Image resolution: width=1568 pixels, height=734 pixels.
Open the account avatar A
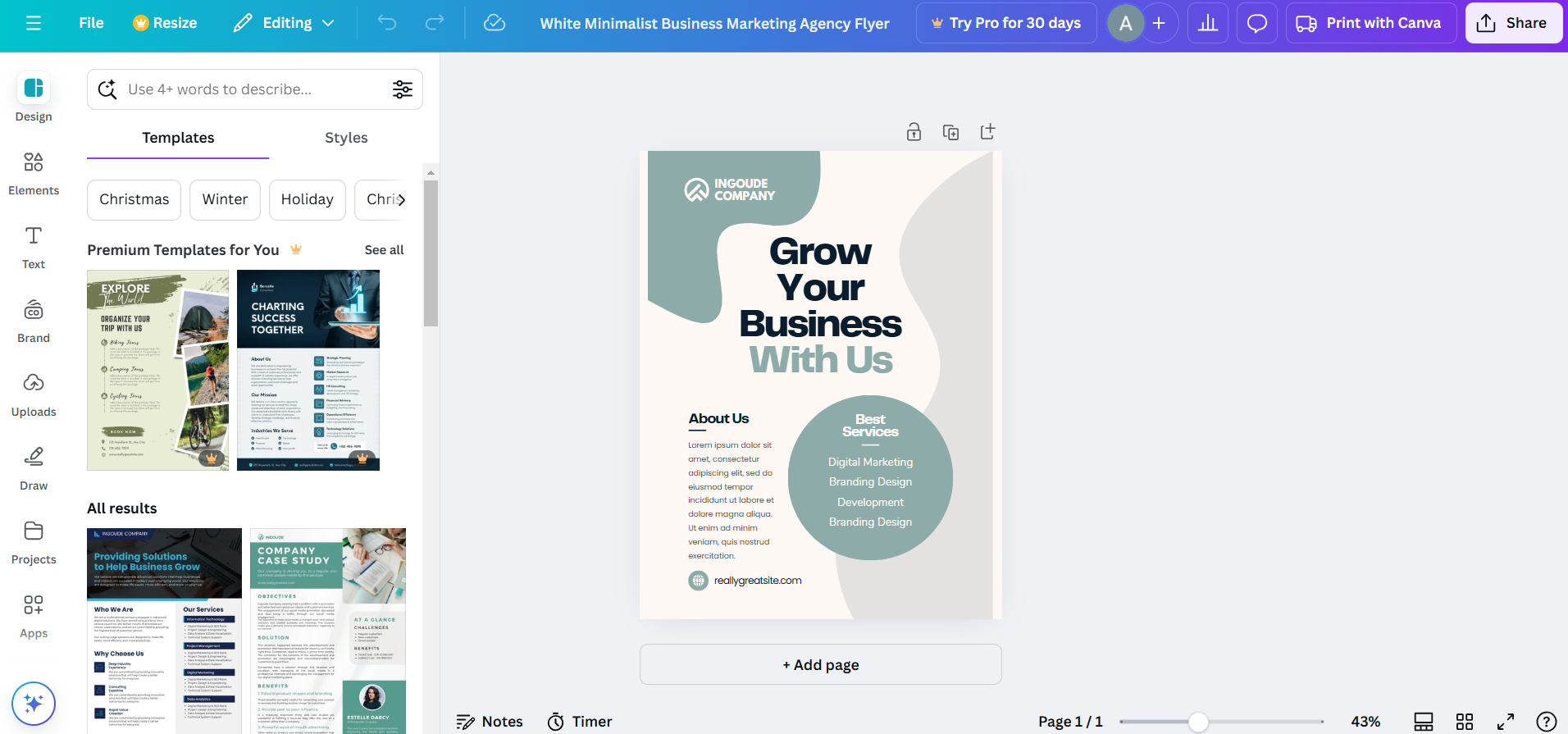(x=1126, y=23)
